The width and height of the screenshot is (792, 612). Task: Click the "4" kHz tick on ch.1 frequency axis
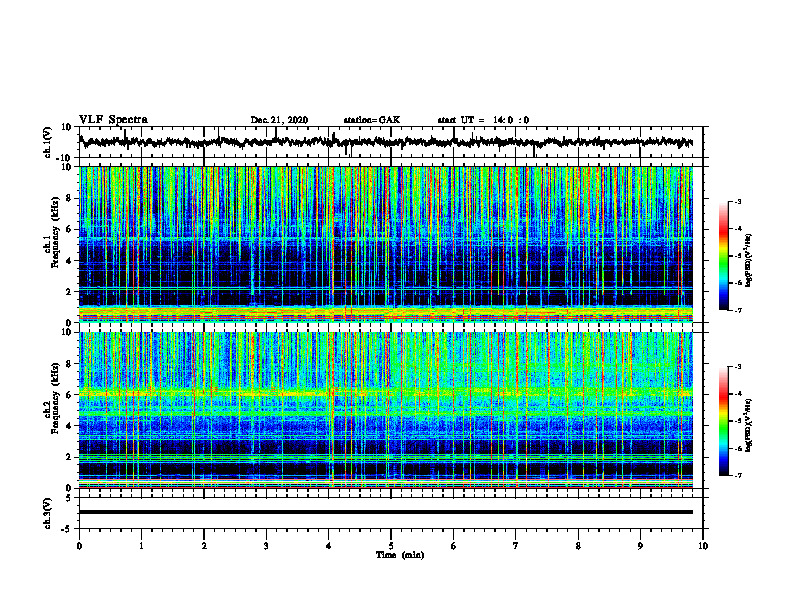[x=69, y=261]
